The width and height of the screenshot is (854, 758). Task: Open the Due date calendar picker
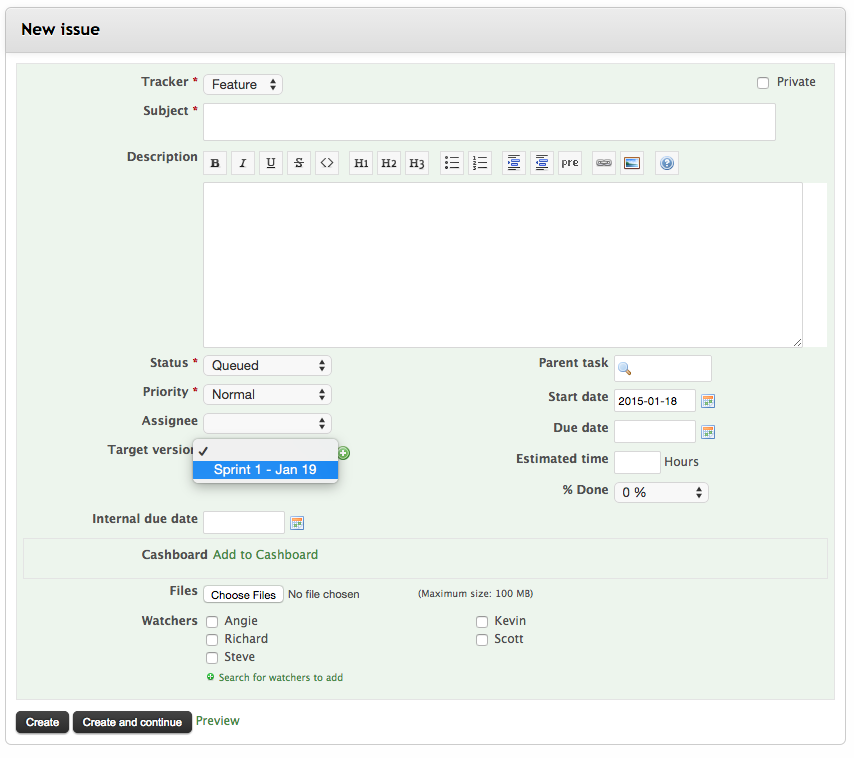[707, 432]
